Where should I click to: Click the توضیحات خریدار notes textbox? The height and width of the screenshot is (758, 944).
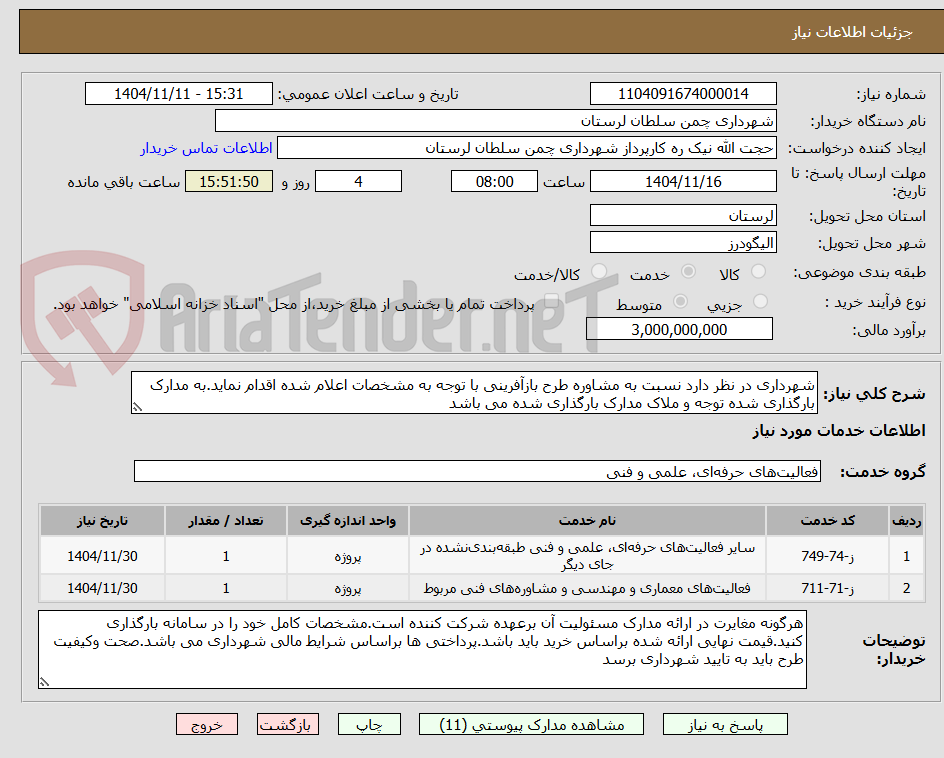pyautogui.click(x=422, y=650)
